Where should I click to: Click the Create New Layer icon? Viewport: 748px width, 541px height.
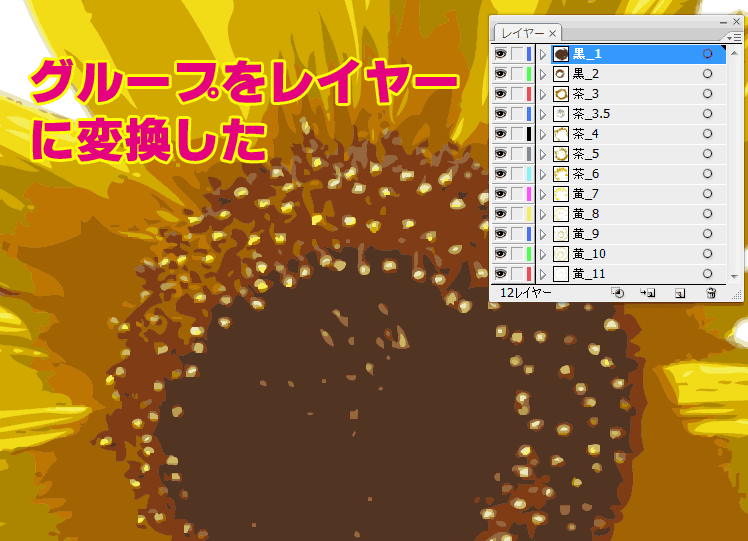tap(680, 293)
